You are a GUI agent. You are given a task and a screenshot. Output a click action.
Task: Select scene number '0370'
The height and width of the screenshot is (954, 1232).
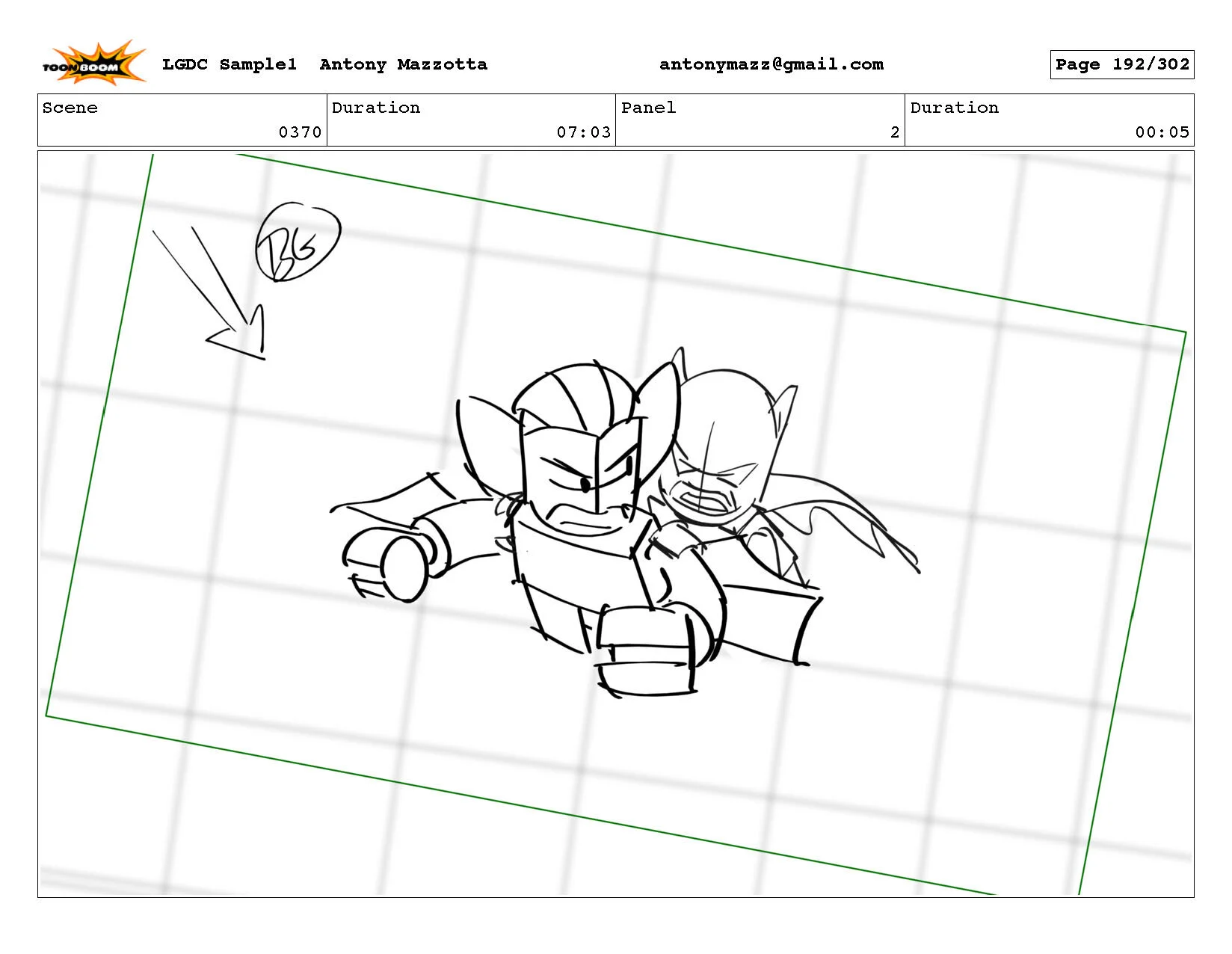coord(300,132)
